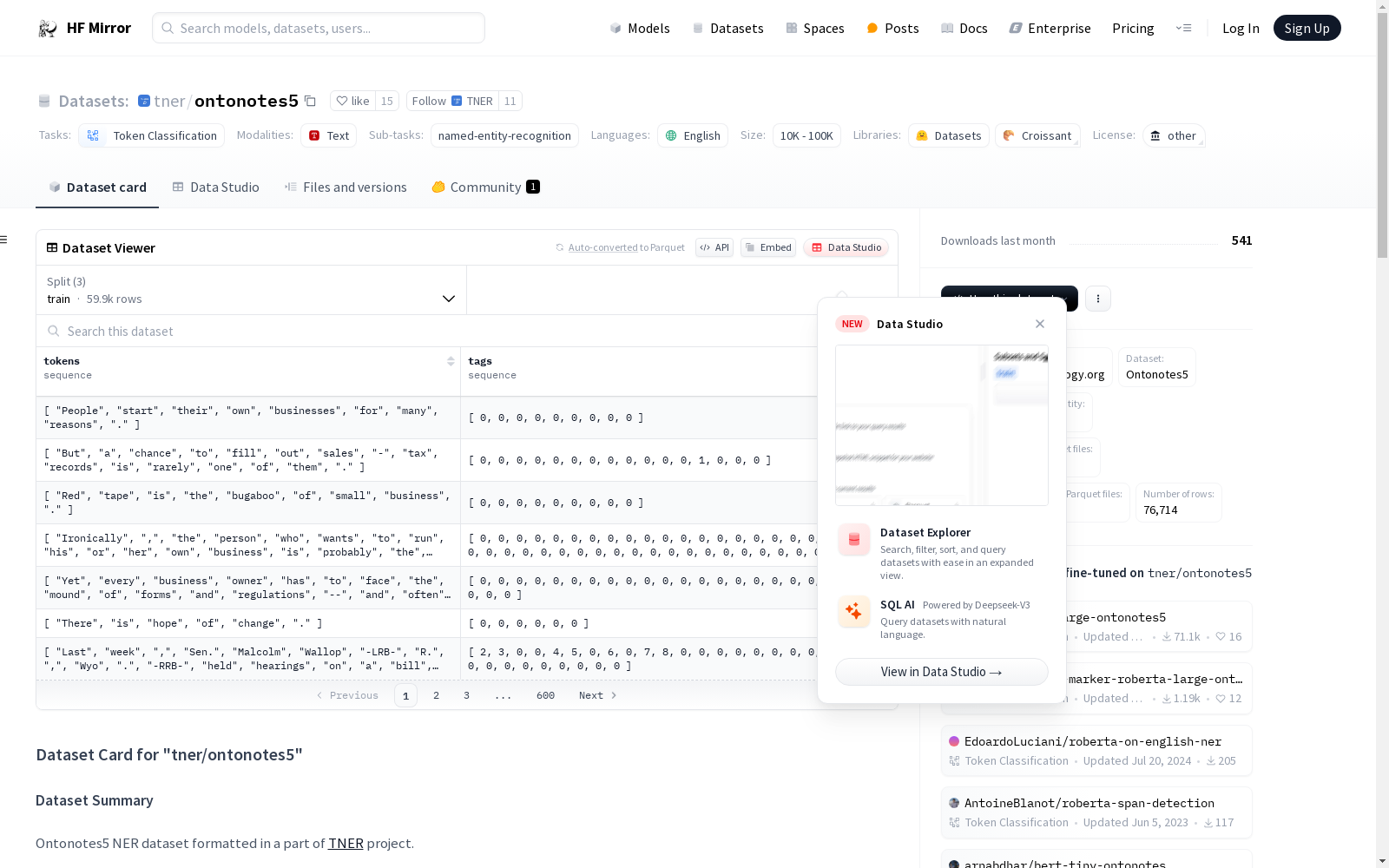This screenshot has width=1389, height=868.
Task: Go to page 3 of results
Action: click(466, 695)
